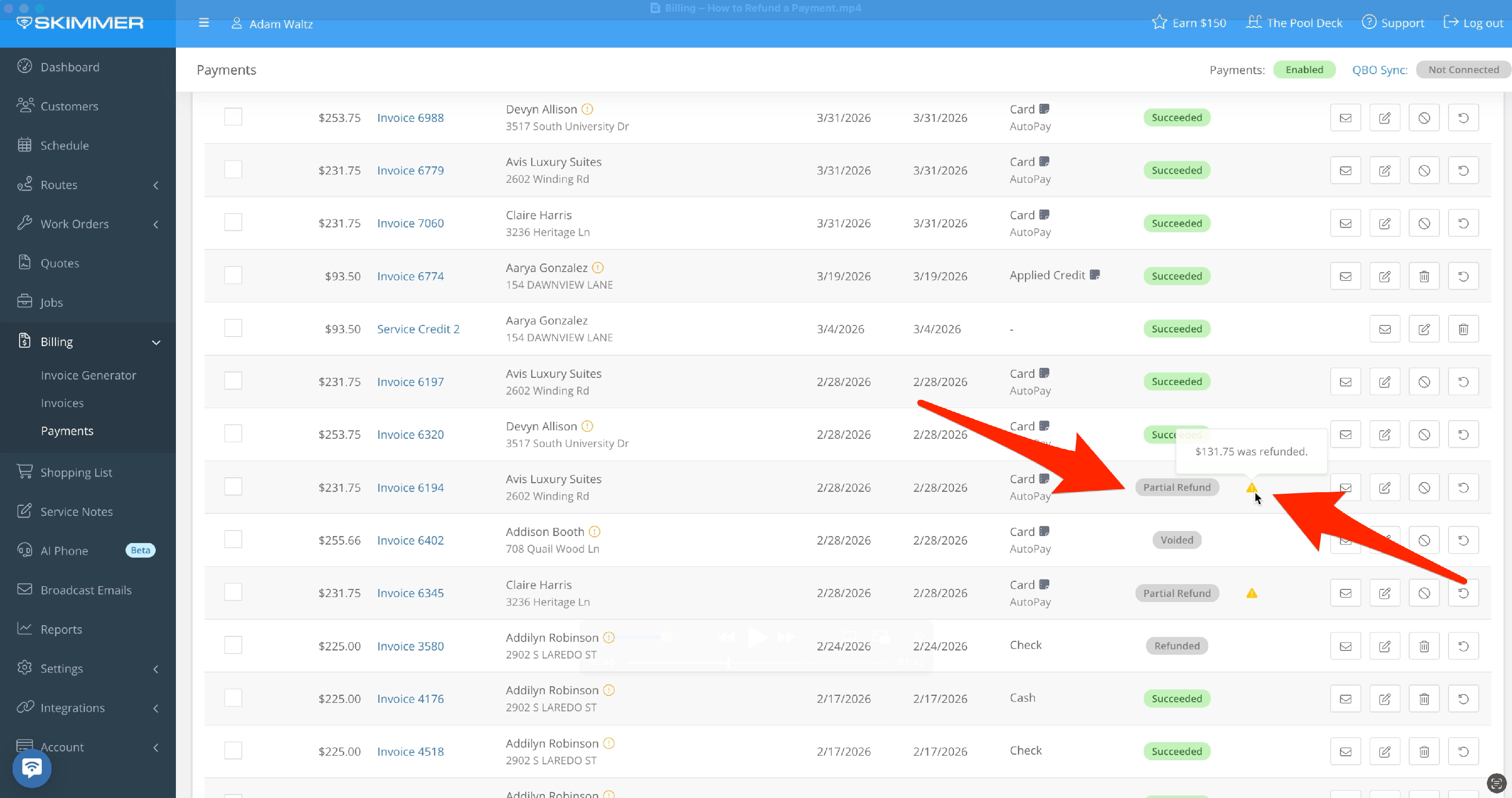Click info icon next to Aarya Gonzalez
Screen dimensions: 1512x798
tap(598, 268)
